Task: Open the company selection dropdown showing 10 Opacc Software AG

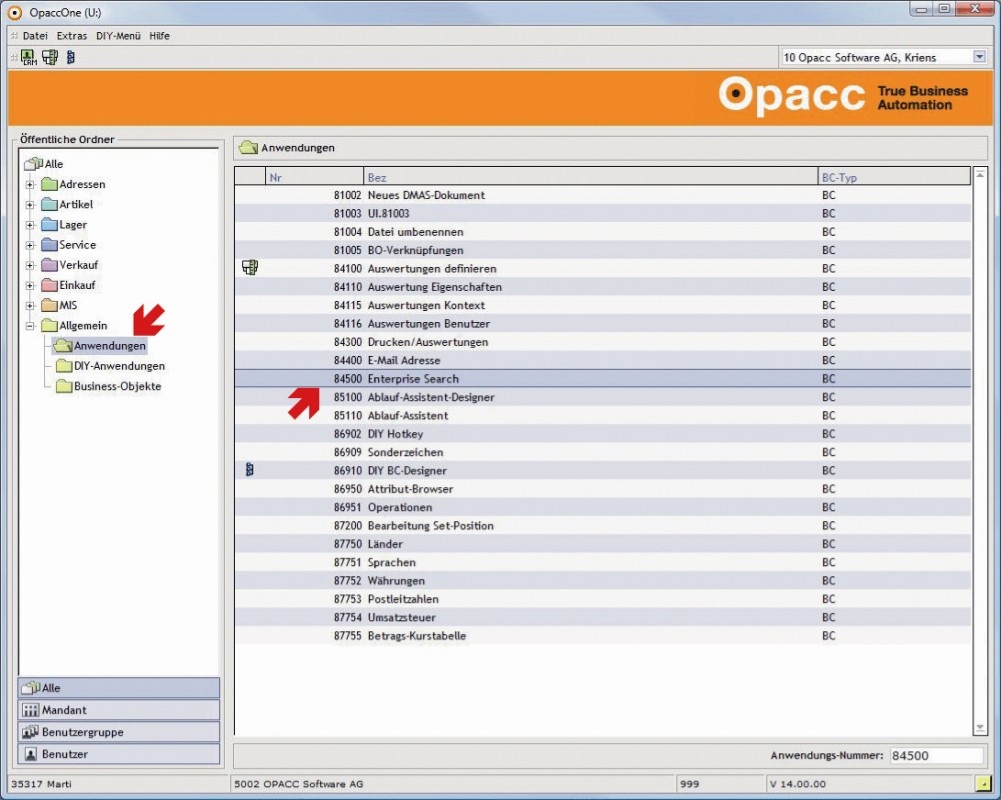Action: click(x=980, y=57)
